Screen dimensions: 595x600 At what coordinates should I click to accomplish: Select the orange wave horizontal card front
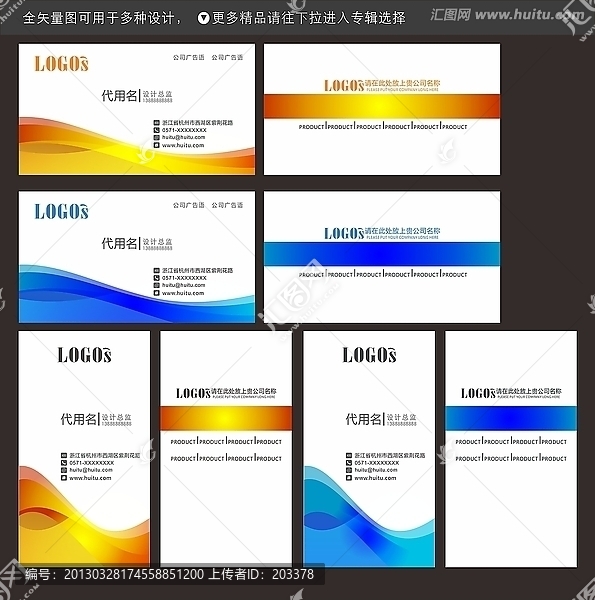coord(137,109)
